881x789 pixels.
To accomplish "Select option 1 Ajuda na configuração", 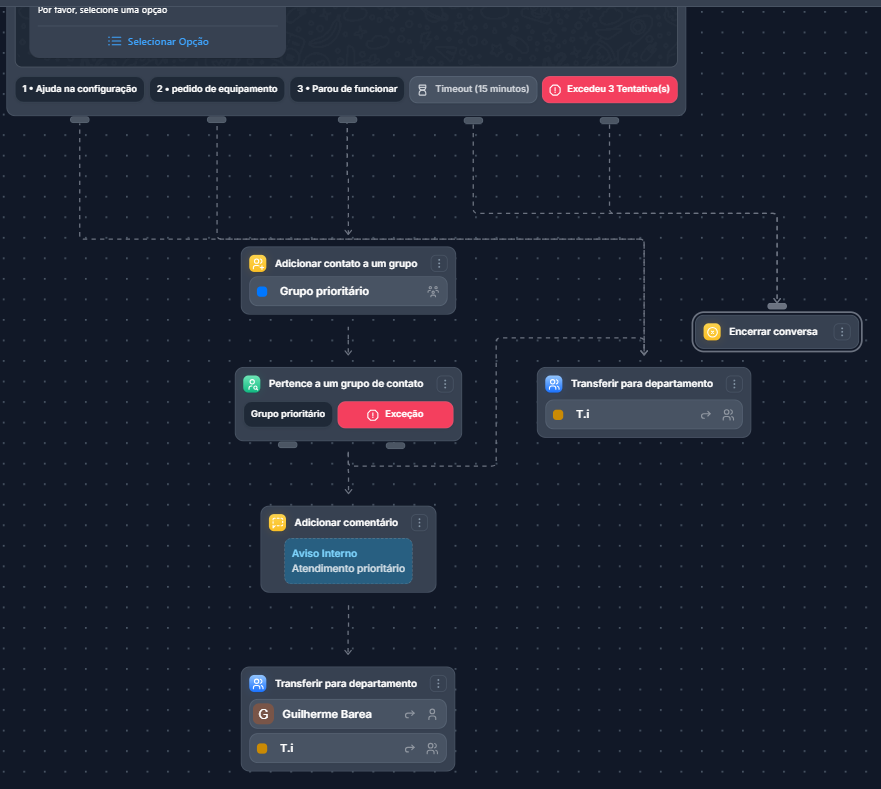I will click(x=79, y=89).
